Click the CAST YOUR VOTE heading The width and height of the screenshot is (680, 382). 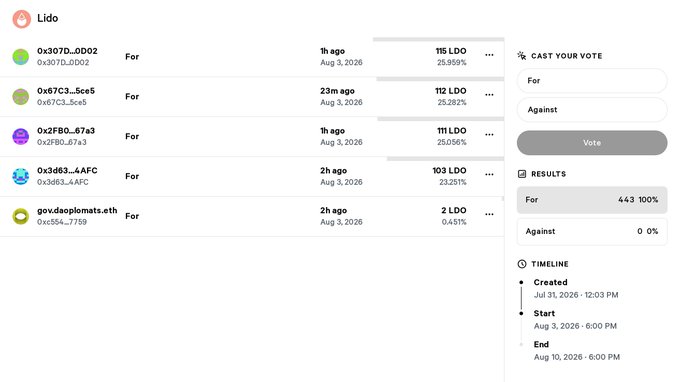[x=566, y=56]
